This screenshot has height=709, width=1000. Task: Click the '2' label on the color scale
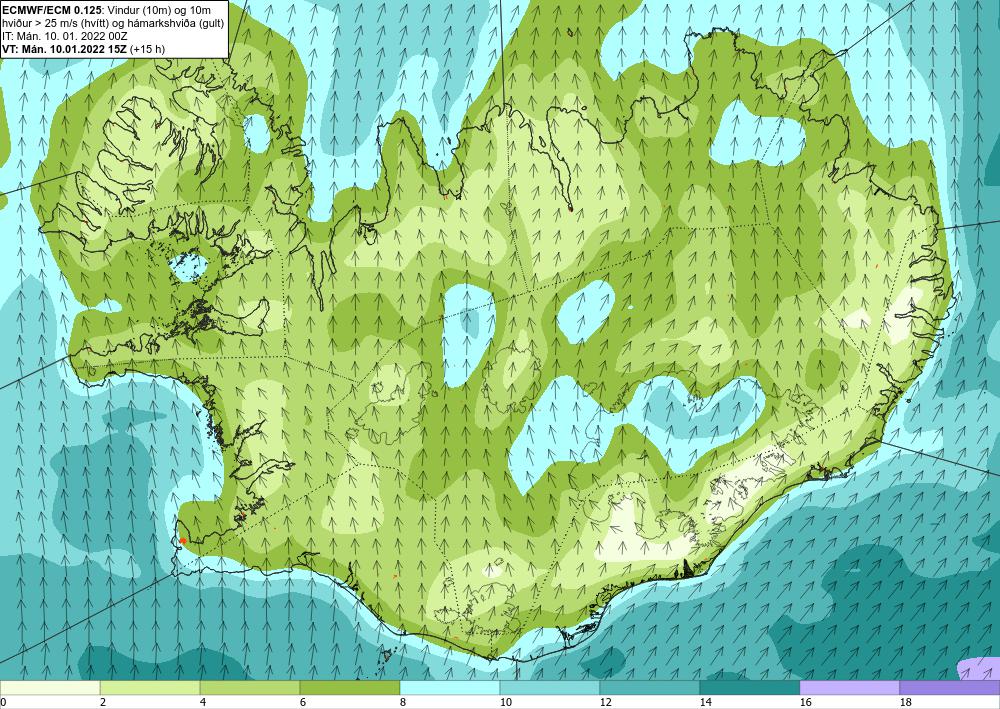[103, 703]
